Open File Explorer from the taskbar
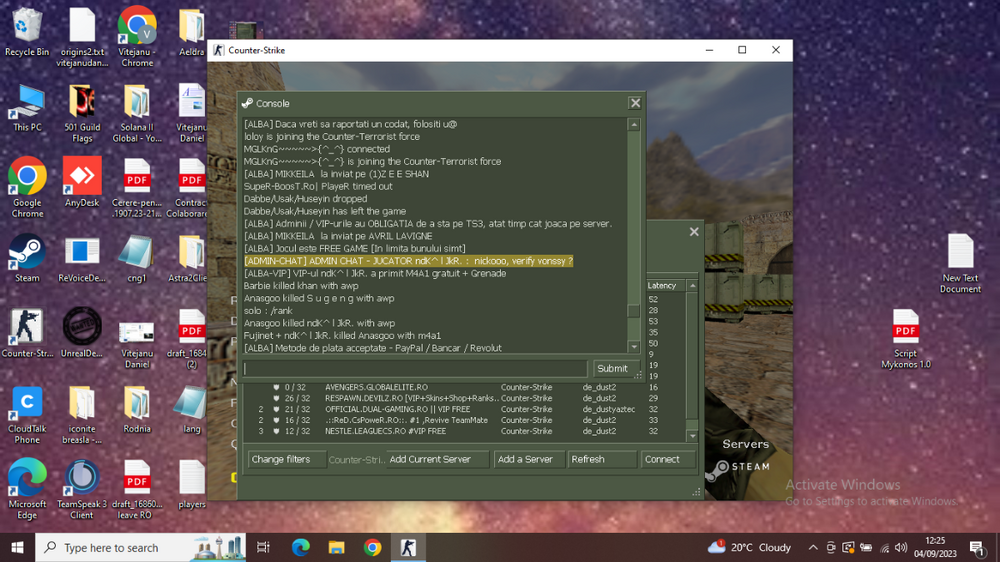Image resolution: width=1000 pixels, height=562 pixels. point(337,547)
